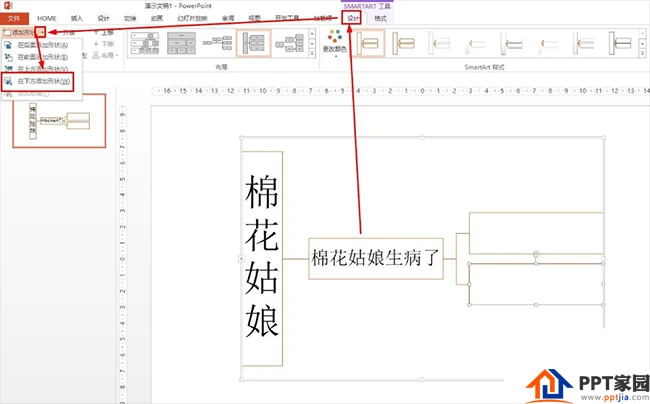Choose 在后面添加形状(A) from menu
Image resolution: width=650 pixels, height=404 pixels.
coord(41,45)
